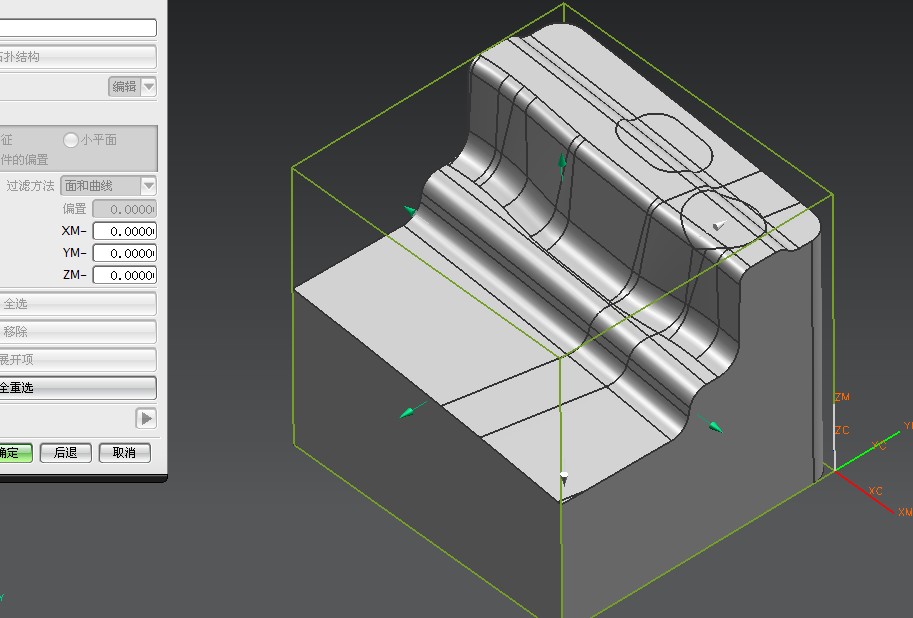
Task: Click the green arrow handle at bounding box upper-left edge
Action: pos(410,210)
